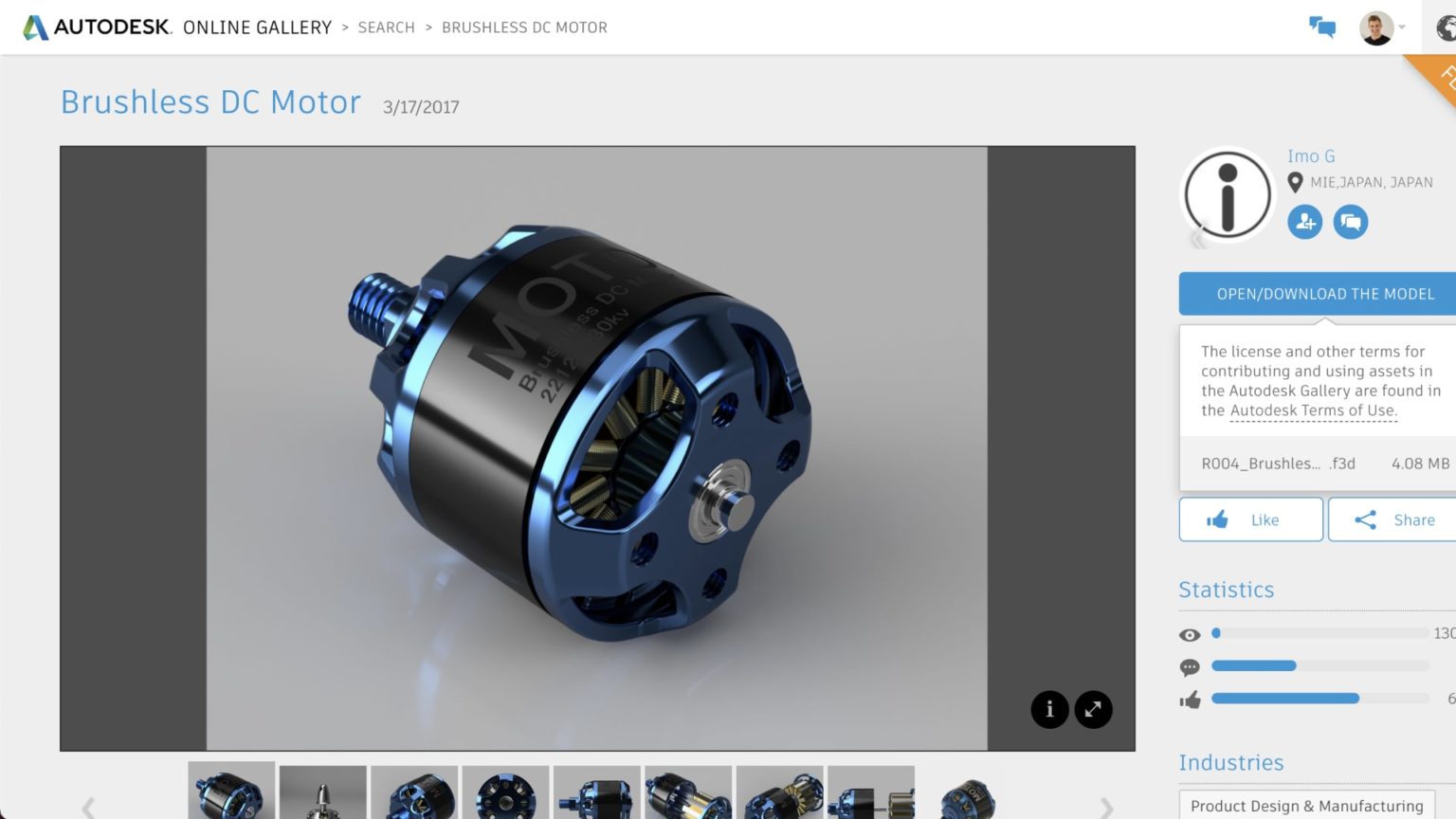Select SEARCH in the breadcrumb navigation
This screenshot has width=1456, height=819.
[386, 27]
